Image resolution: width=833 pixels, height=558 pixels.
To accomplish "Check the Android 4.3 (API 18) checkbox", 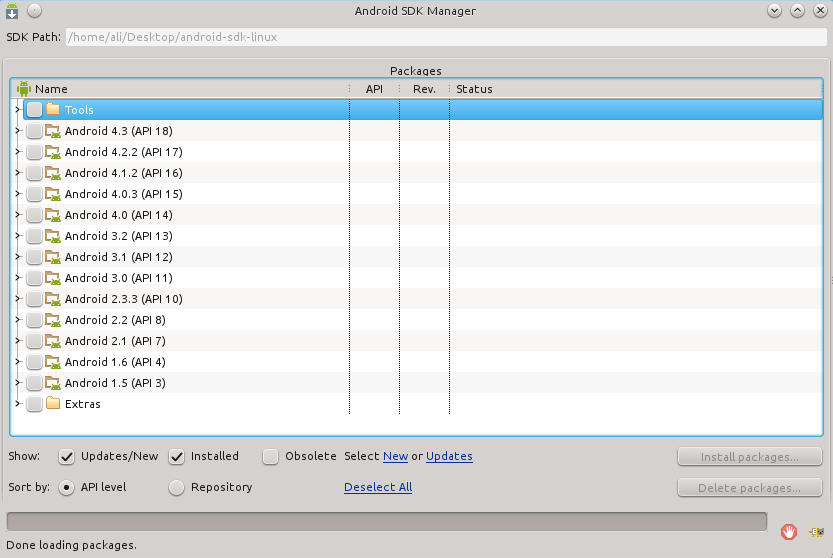I will pos(35,131).
